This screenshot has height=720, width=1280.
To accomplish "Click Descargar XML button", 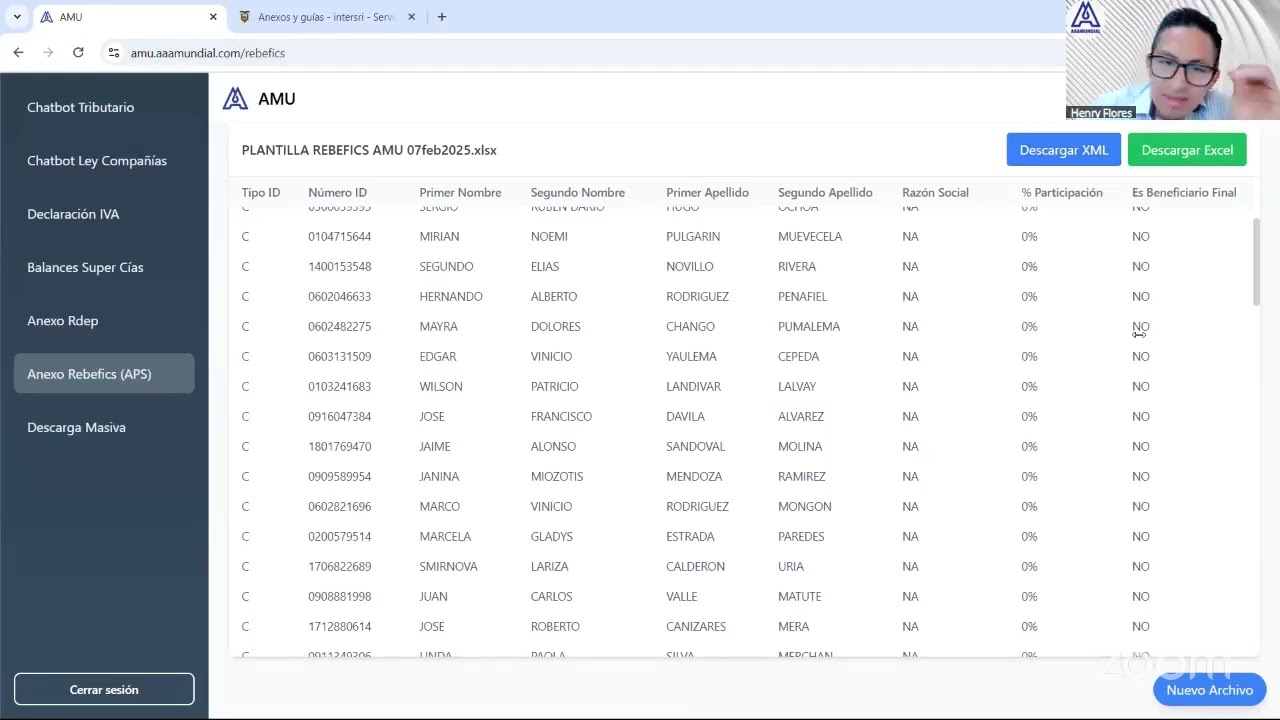I will pos(1063,150).
